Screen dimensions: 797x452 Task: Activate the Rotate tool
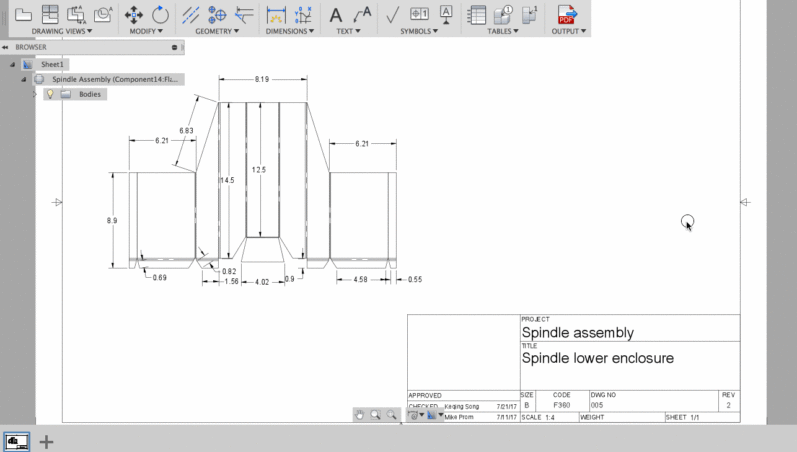click(160, 15)
